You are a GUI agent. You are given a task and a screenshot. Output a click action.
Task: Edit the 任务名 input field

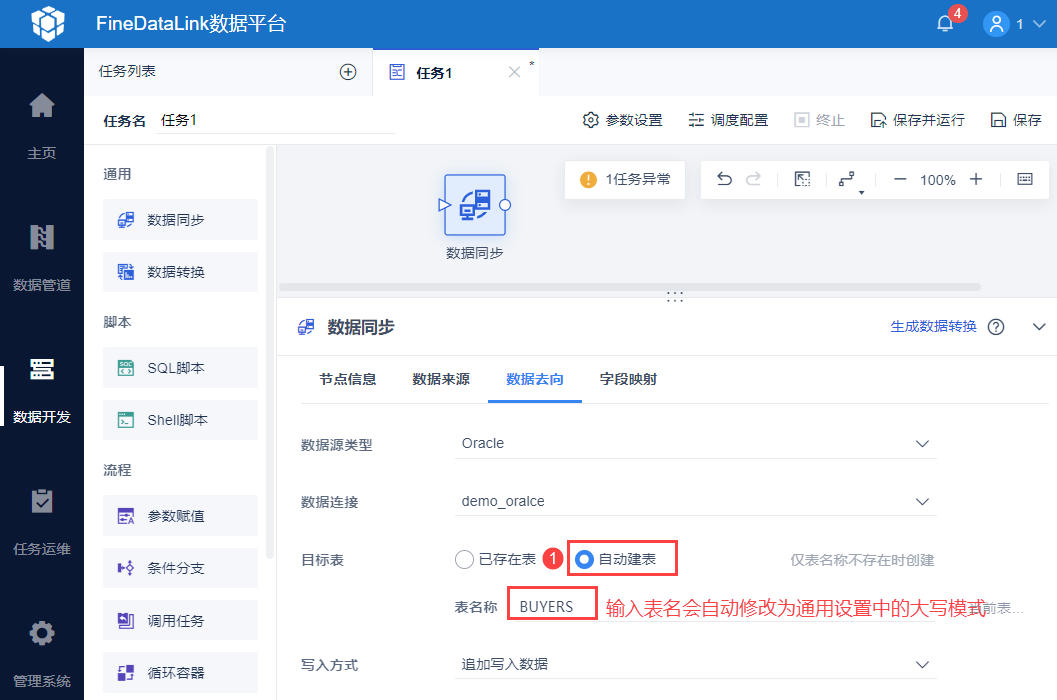tap(275, 120)
